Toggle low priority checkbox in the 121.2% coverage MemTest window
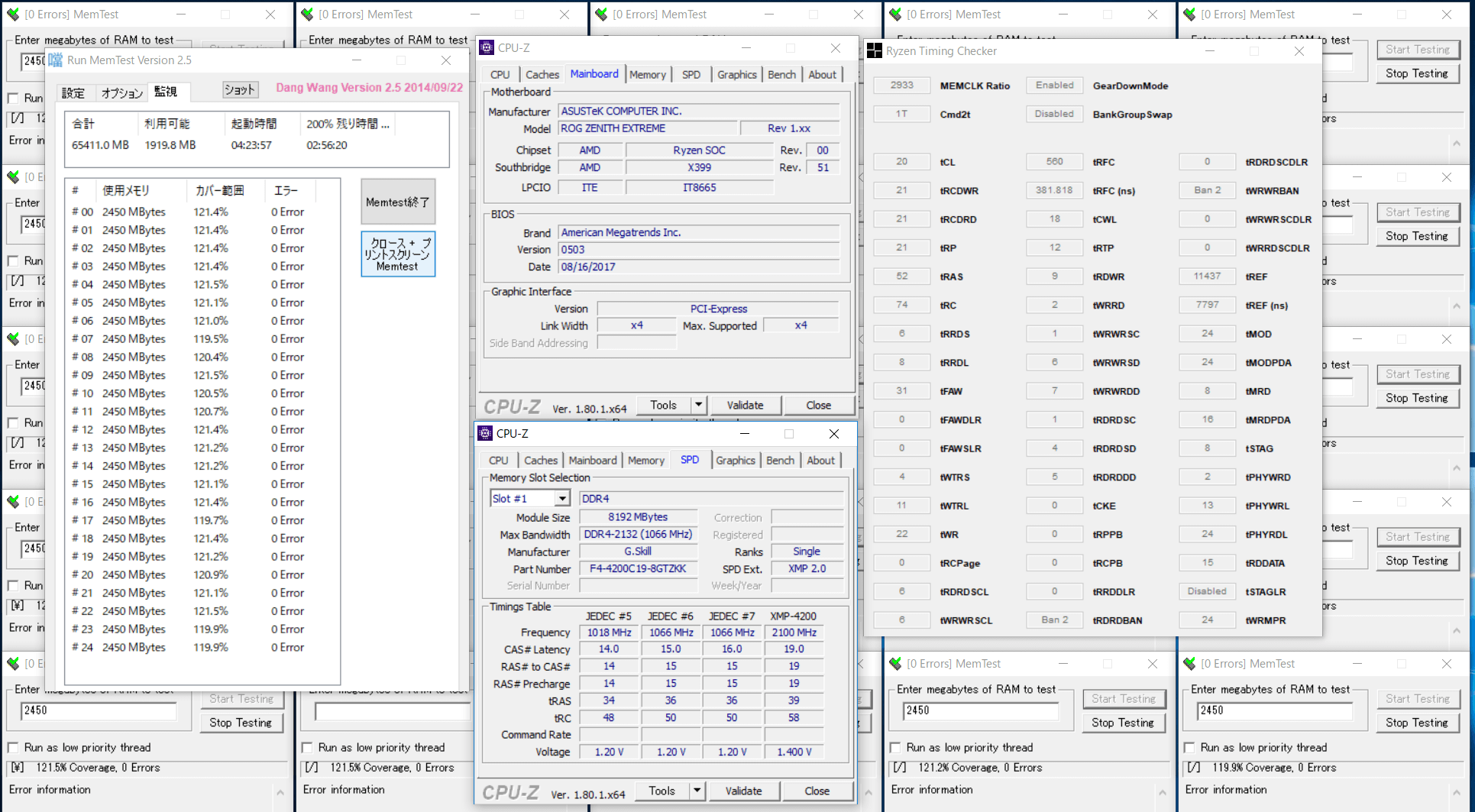Viewport: 1475px width, 812px height. 895,747
